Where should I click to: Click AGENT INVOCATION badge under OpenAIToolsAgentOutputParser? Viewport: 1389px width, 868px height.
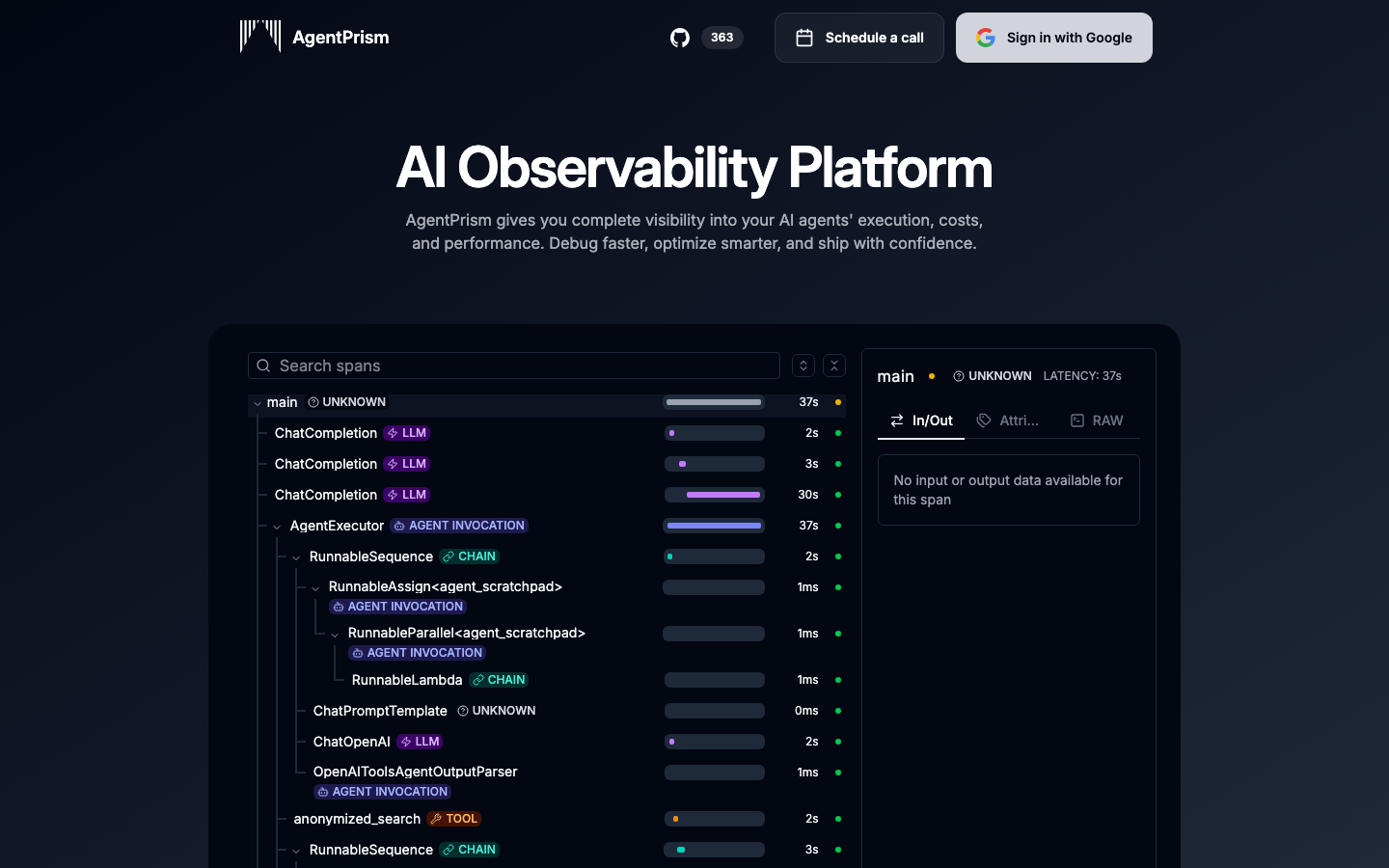(383, 792)
